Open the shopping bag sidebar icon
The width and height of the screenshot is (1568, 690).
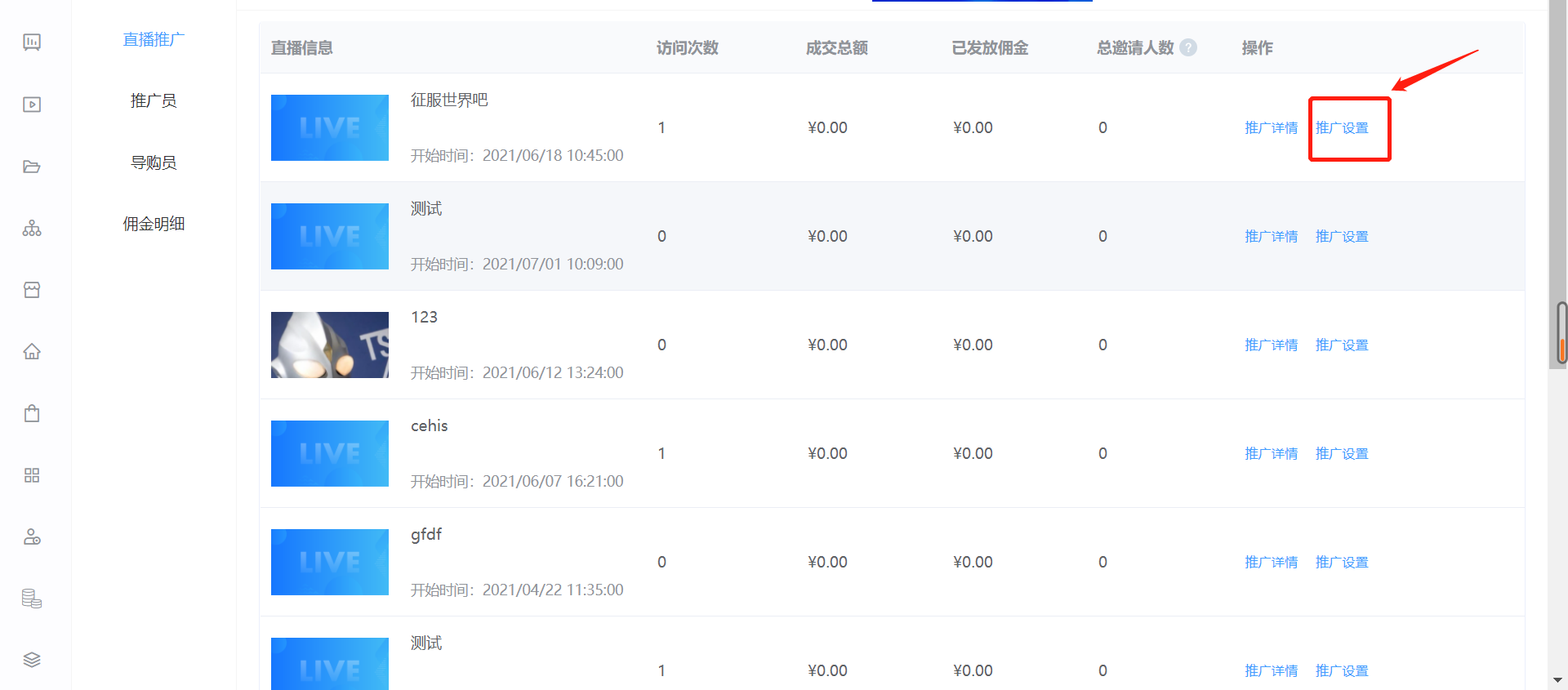(x=32, y=413)
